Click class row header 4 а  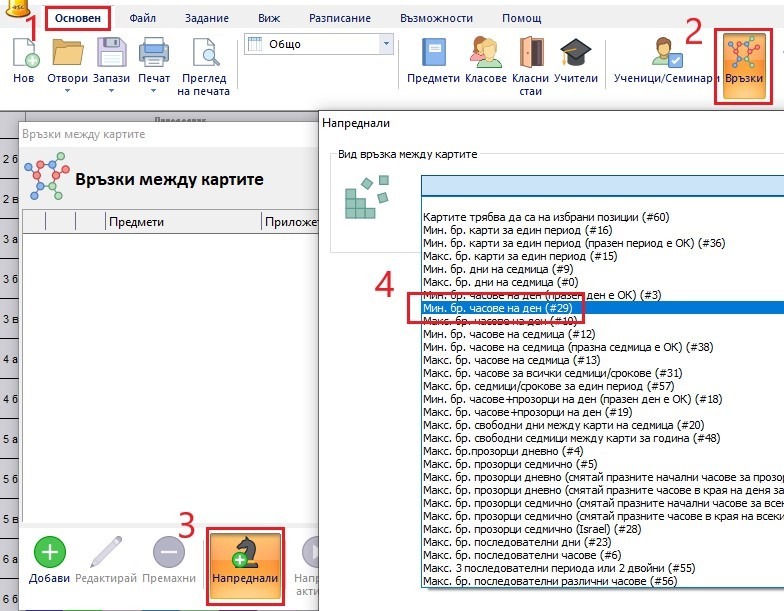click(x=10, y=359)
